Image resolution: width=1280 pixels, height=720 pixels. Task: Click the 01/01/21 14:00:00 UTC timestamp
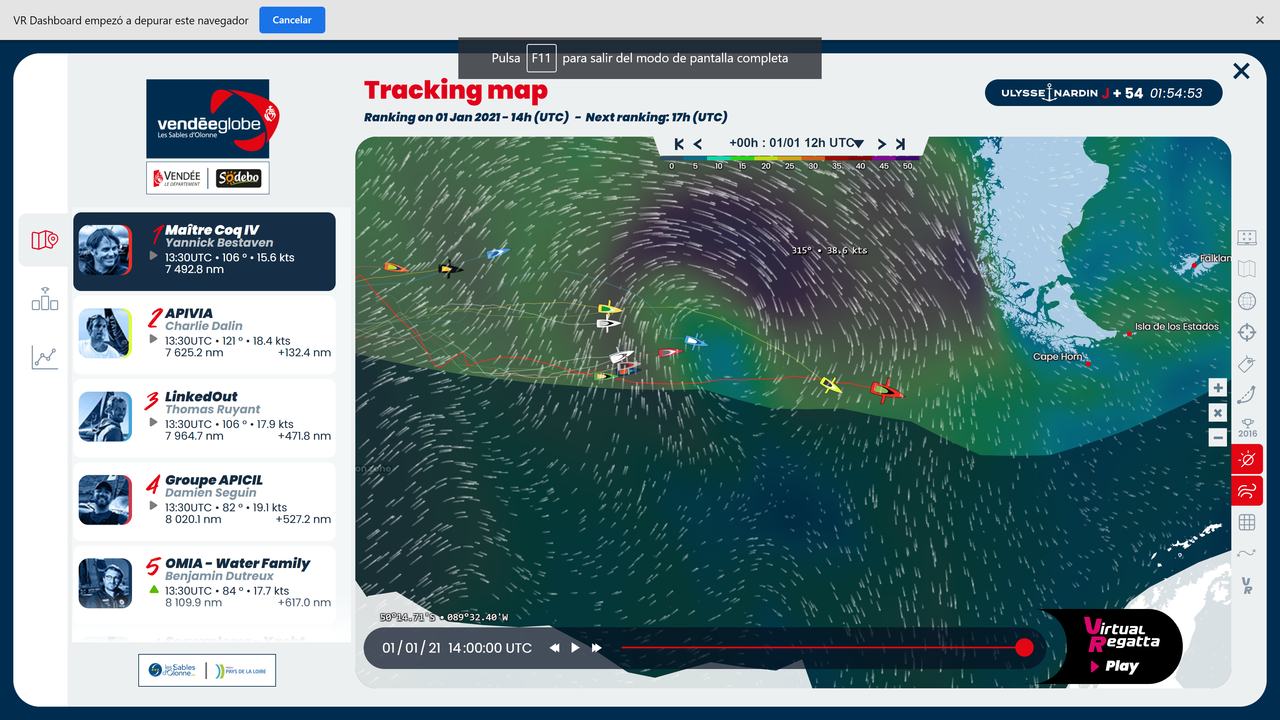click(x=457, y=648)
